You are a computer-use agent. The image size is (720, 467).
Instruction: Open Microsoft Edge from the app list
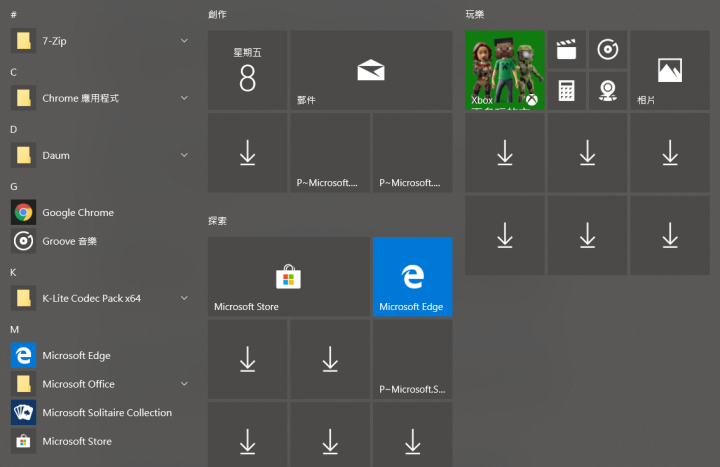click(100, 355)
